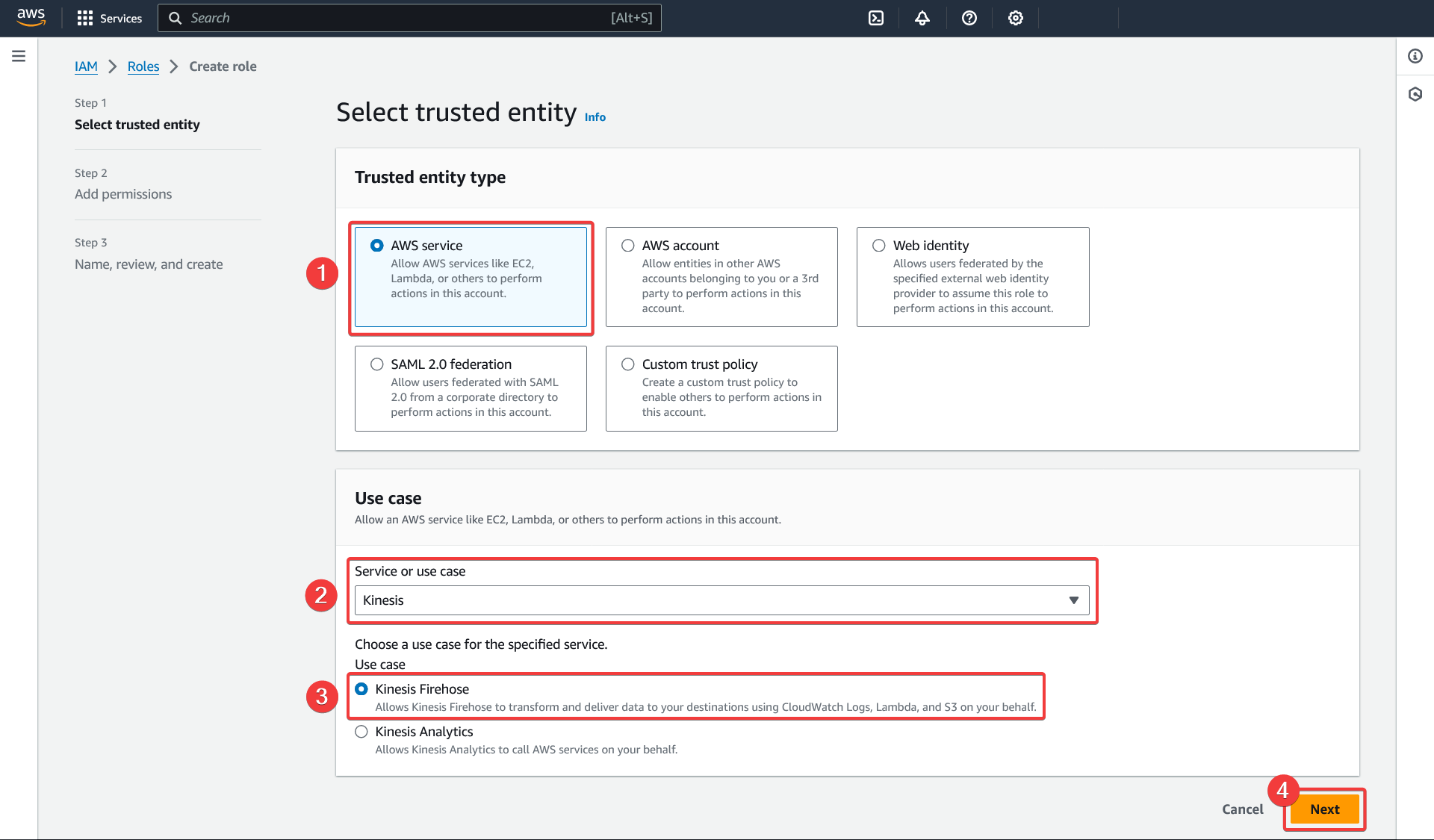Image resolution: width=1434 pixels, height=840 pixels.
Task: Open the info panel icon on right edge
Action: (1415, 56)
